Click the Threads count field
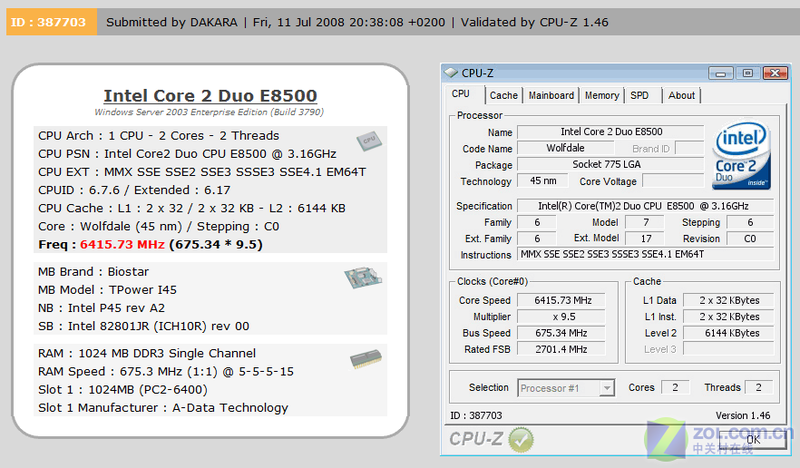This screenshot has width=800, height=468. click(x=759, y=387)
